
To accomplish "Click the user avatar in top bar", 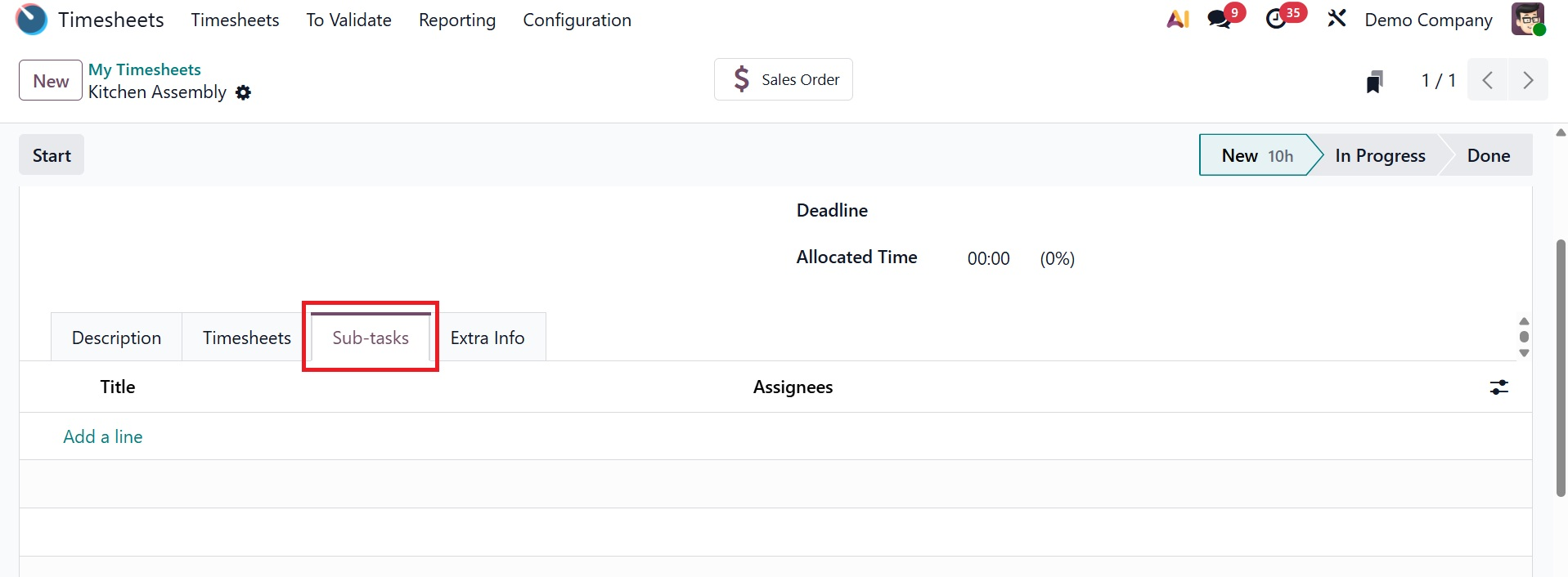I will 1527,20.
